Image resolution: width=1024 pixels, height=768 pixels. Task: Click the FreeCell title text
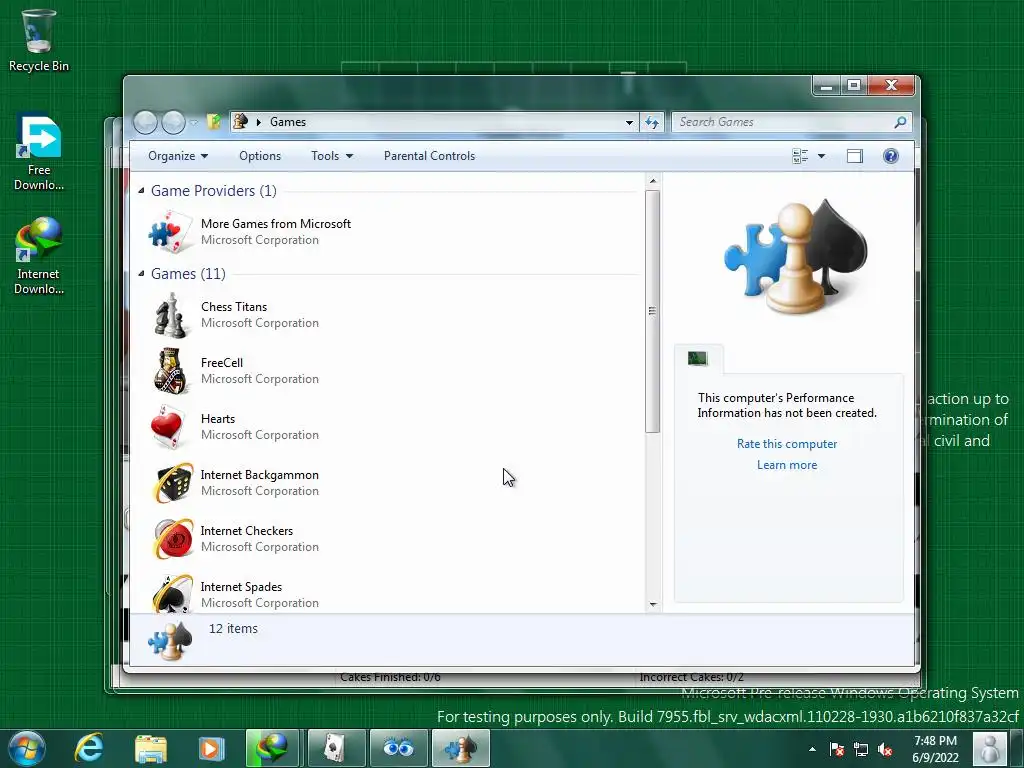click(221, 362)
